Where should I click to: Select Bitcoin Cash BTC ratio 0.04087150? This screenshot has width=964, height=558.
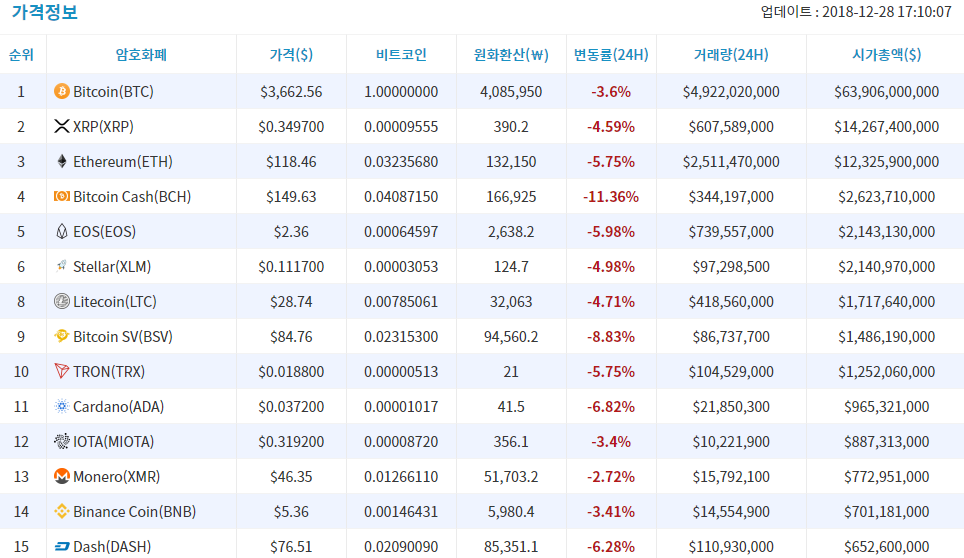tap(401, 197)
